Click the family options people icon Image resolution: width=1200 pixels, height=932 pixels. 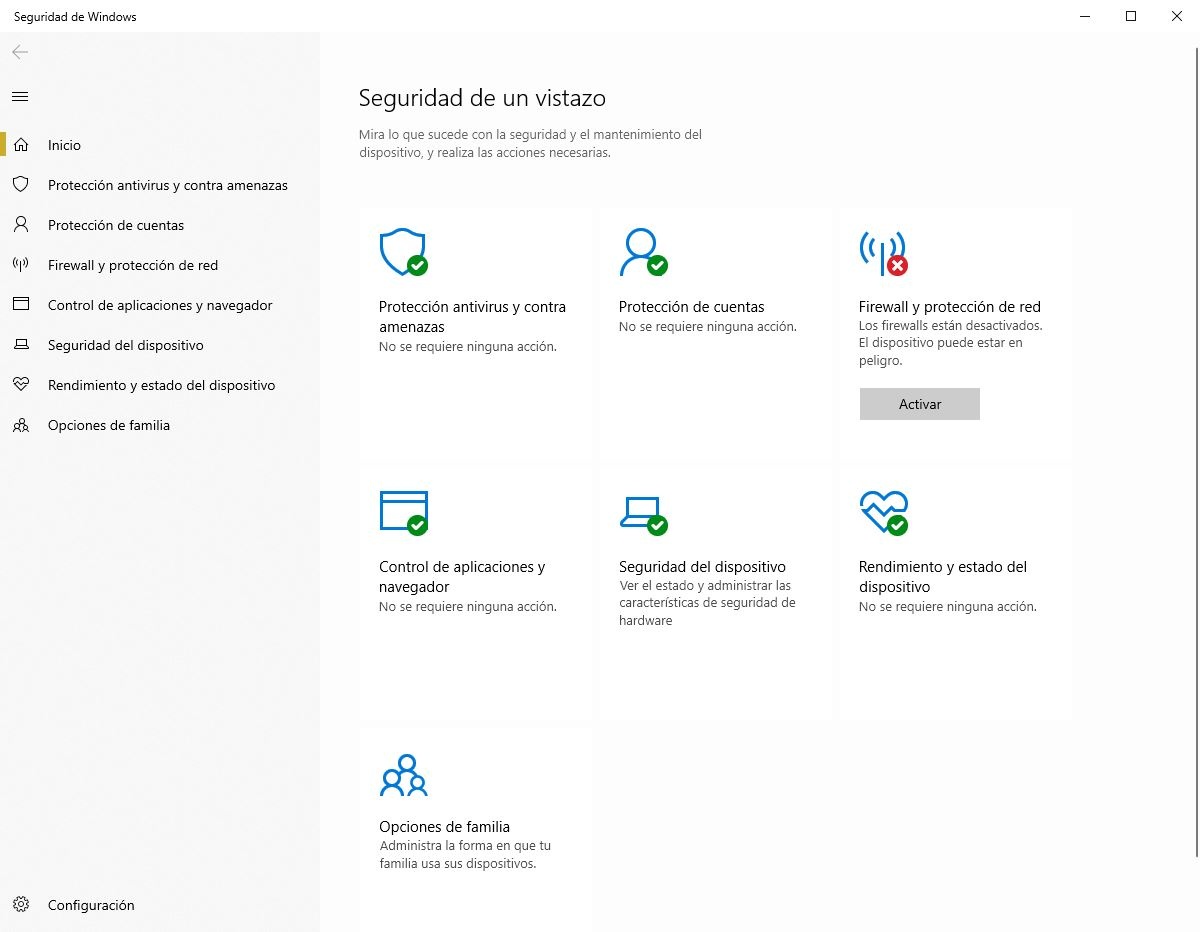[403, 774]
